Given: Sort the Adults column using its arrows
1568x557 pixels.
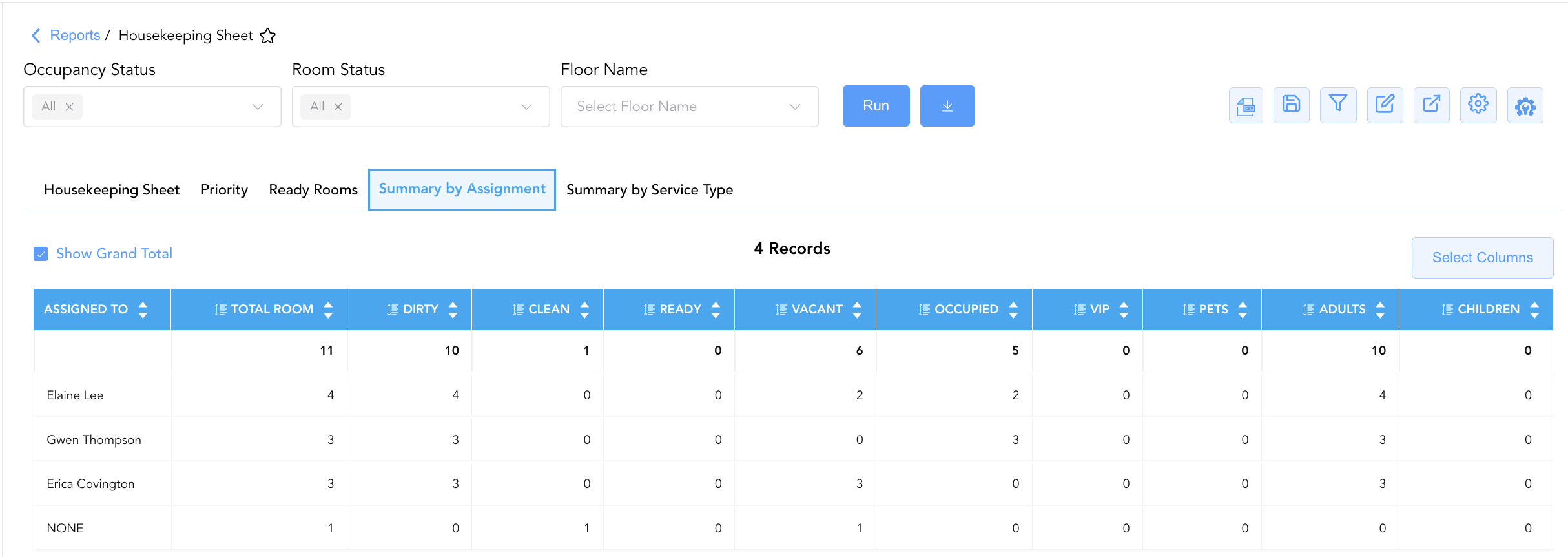Looking at the screenshot, I should tap(1380, 310).
